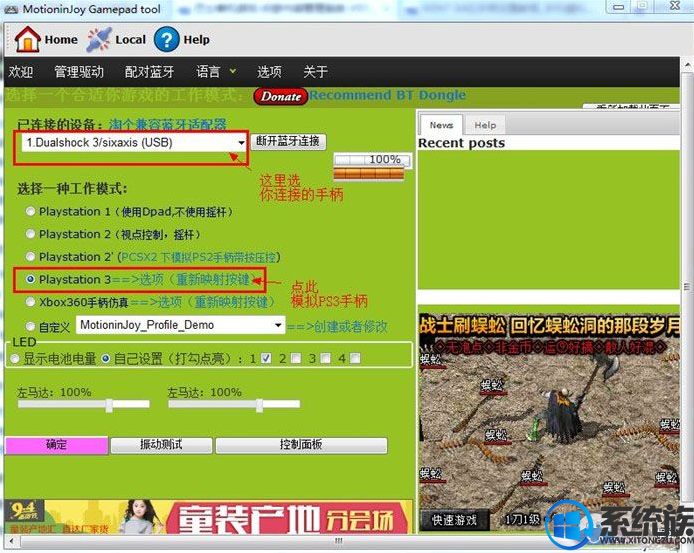The height and width of the screenshot is (553, 694).
Task: Click the horizontal scrollbar at bottom
Action: pyautogui.click(x=338, y=541)
